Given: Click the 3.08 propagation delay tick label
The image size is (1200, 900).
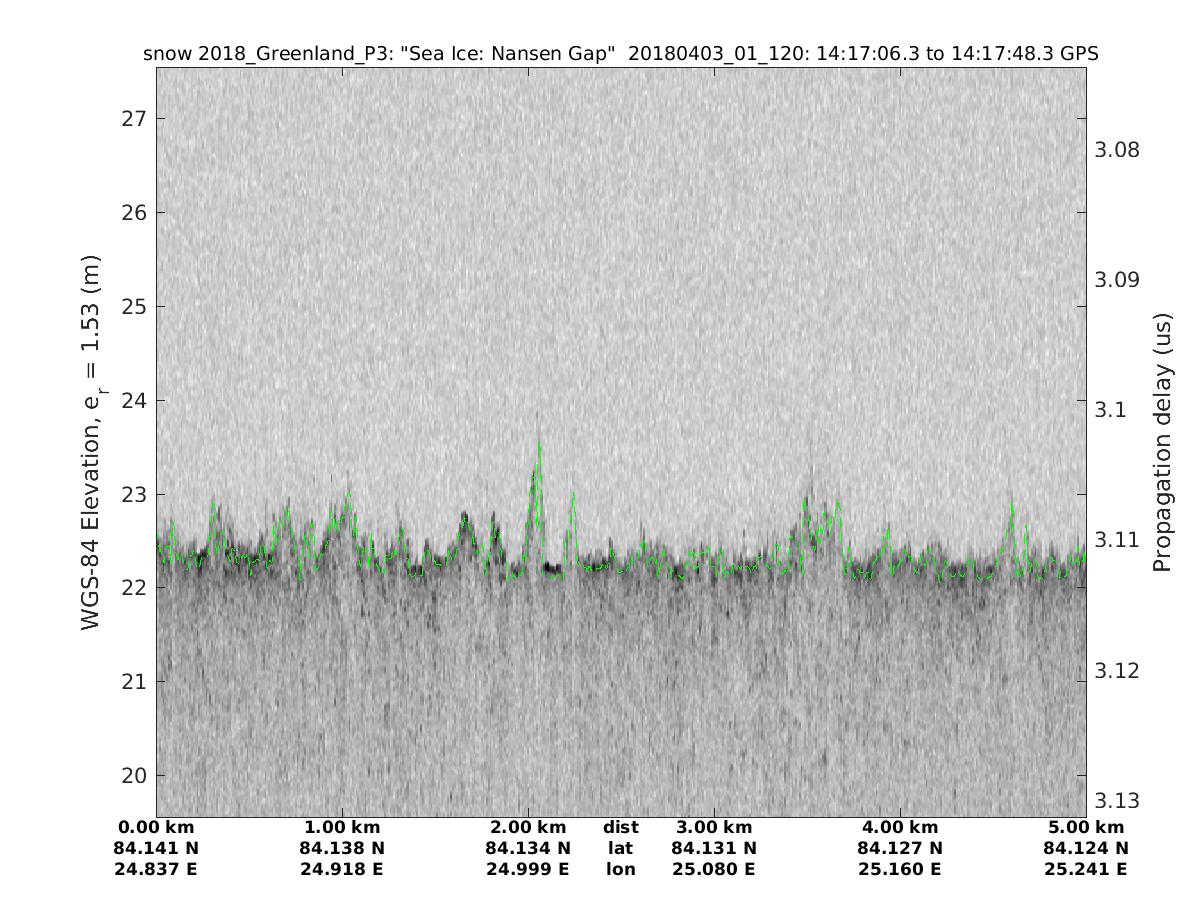Looking at the screenshot, I should pos(1117,150).
